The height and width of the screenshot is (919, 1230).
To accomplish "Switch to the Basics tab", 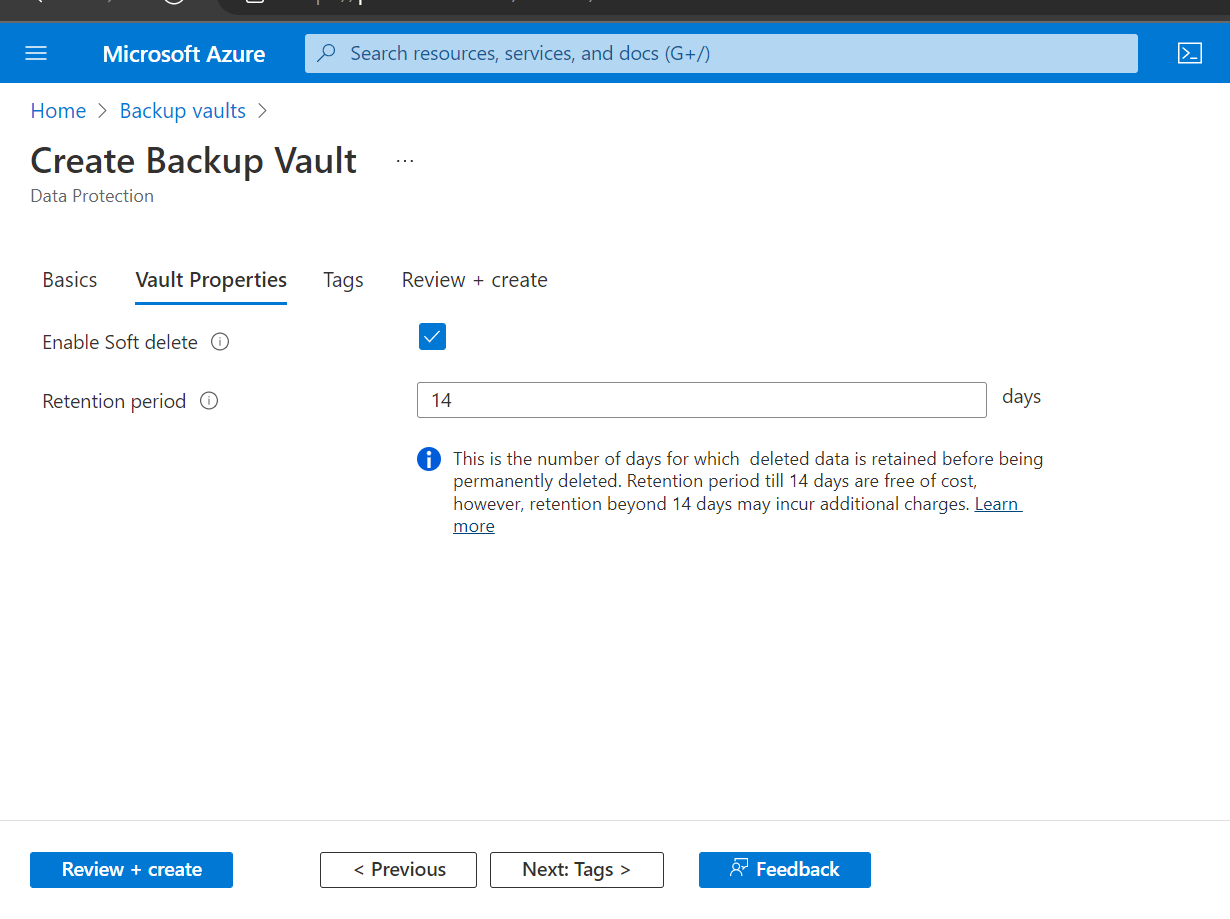I will (x=69, y=280).
